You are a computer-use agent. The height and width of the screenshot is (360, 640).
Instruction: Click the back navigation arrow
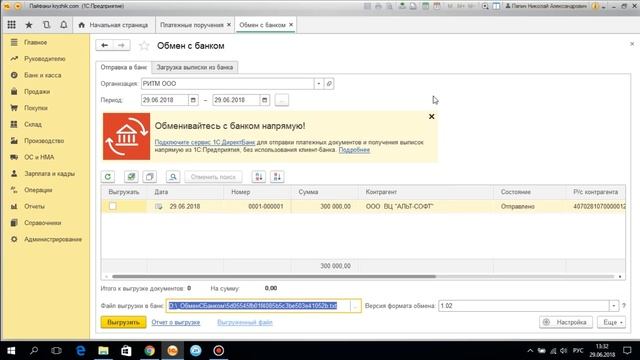point(104,45)
